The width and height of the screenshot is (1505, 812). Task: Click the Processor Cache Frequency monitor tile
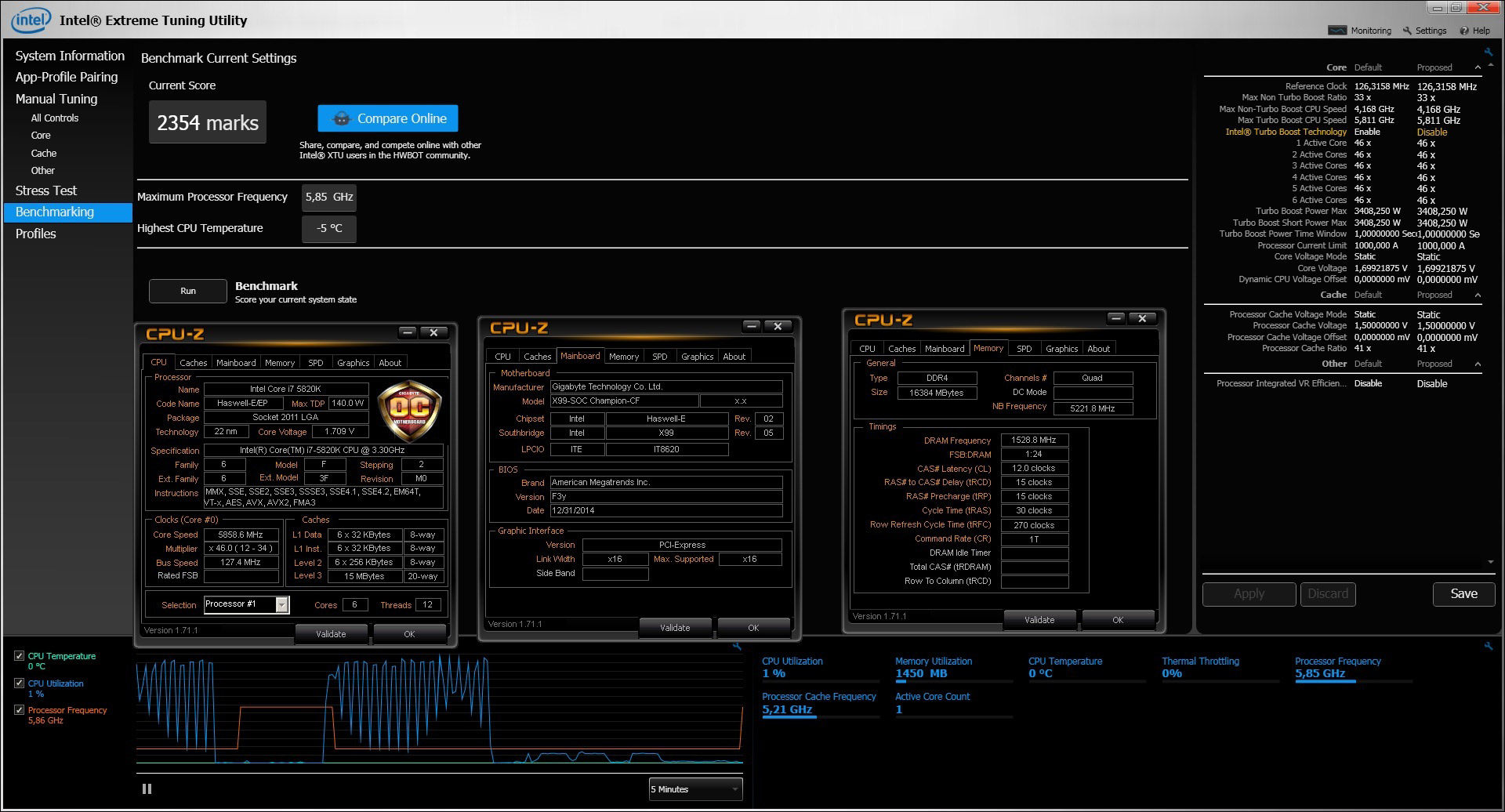point(820,704)
